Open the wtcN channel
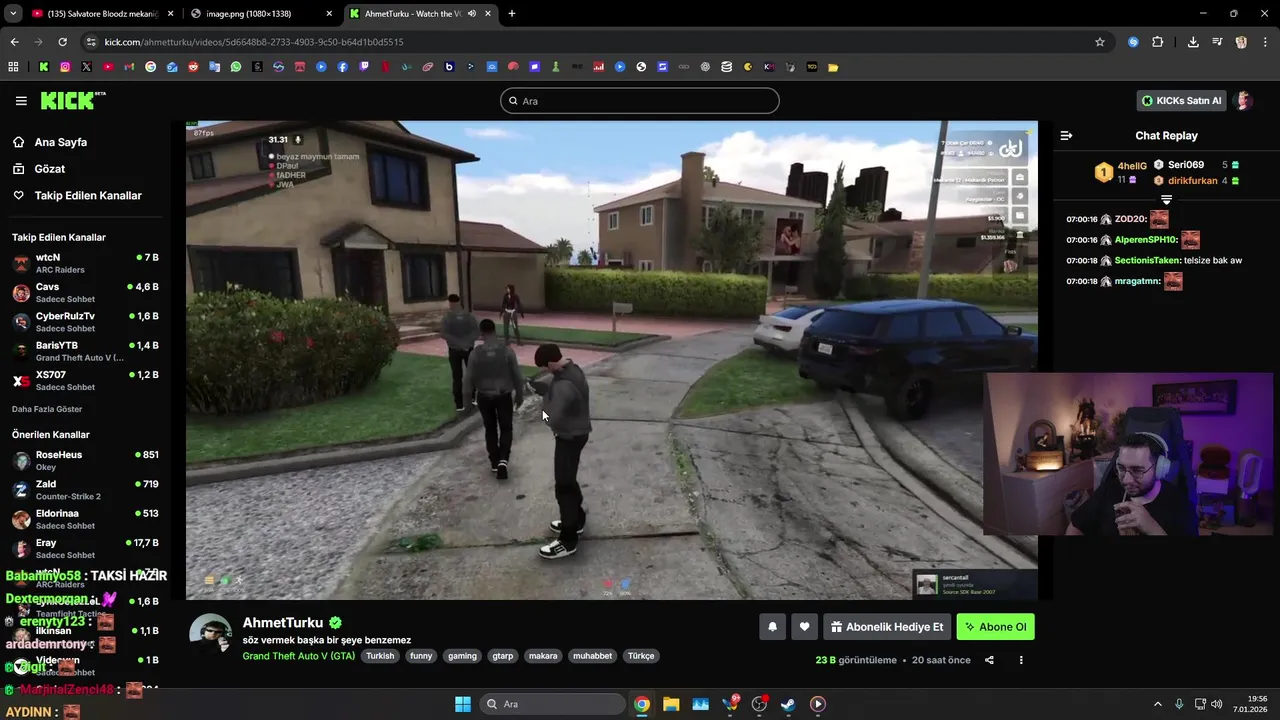This screenshot has width=1280, height=720. coord(85,263)
